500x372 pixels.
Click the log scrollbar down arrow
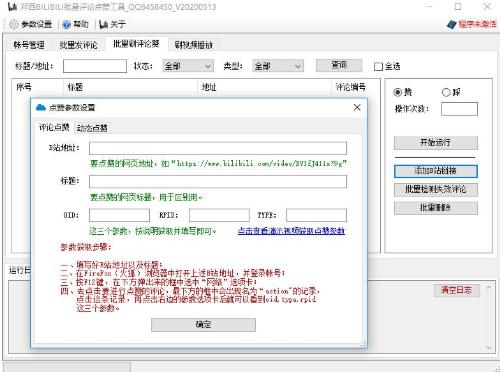[x=489, y=347]
